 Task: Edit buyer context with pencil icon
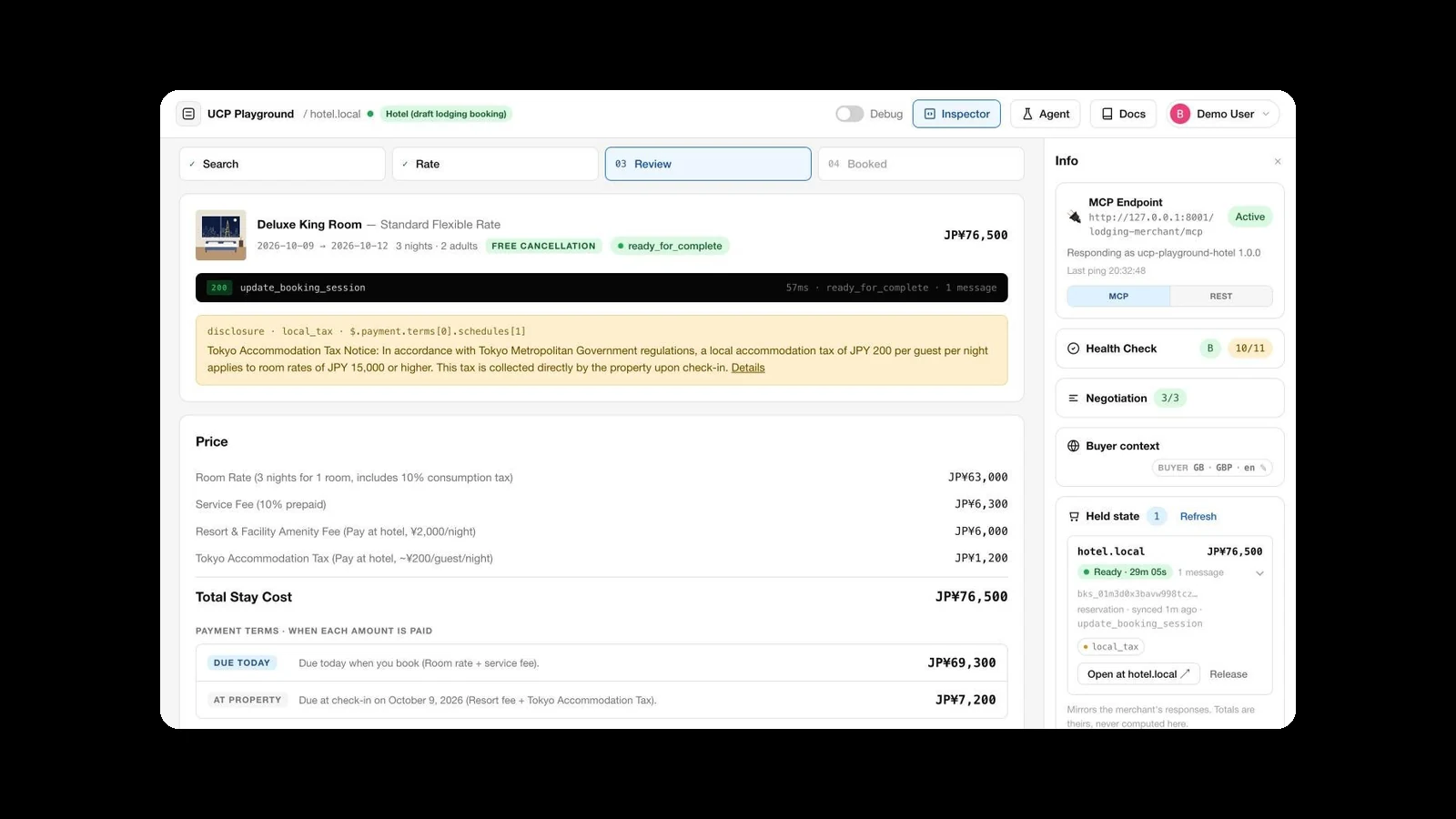[x=1263, y=468]
